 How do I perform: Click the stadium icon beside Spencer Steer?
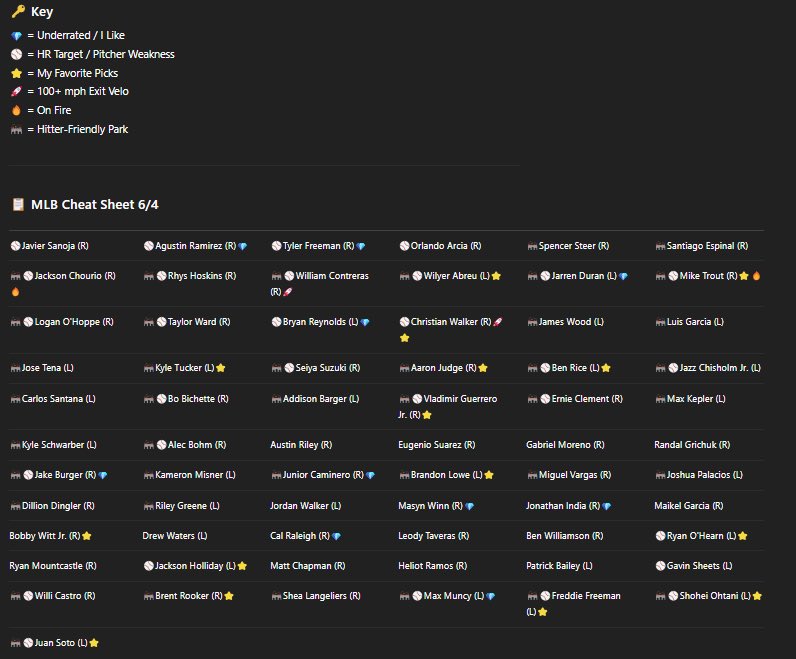coord(532,246)
